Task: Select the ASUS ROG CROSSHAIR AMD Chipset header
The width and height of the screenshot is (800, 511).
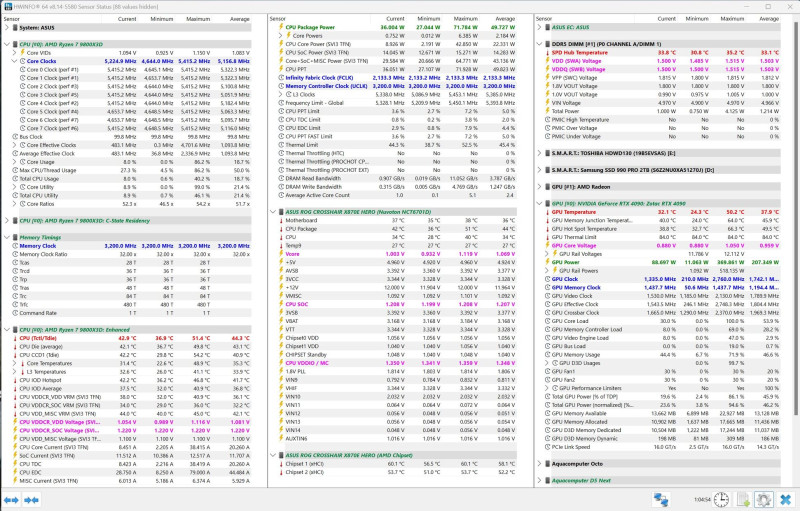Action: pos(397,455)
